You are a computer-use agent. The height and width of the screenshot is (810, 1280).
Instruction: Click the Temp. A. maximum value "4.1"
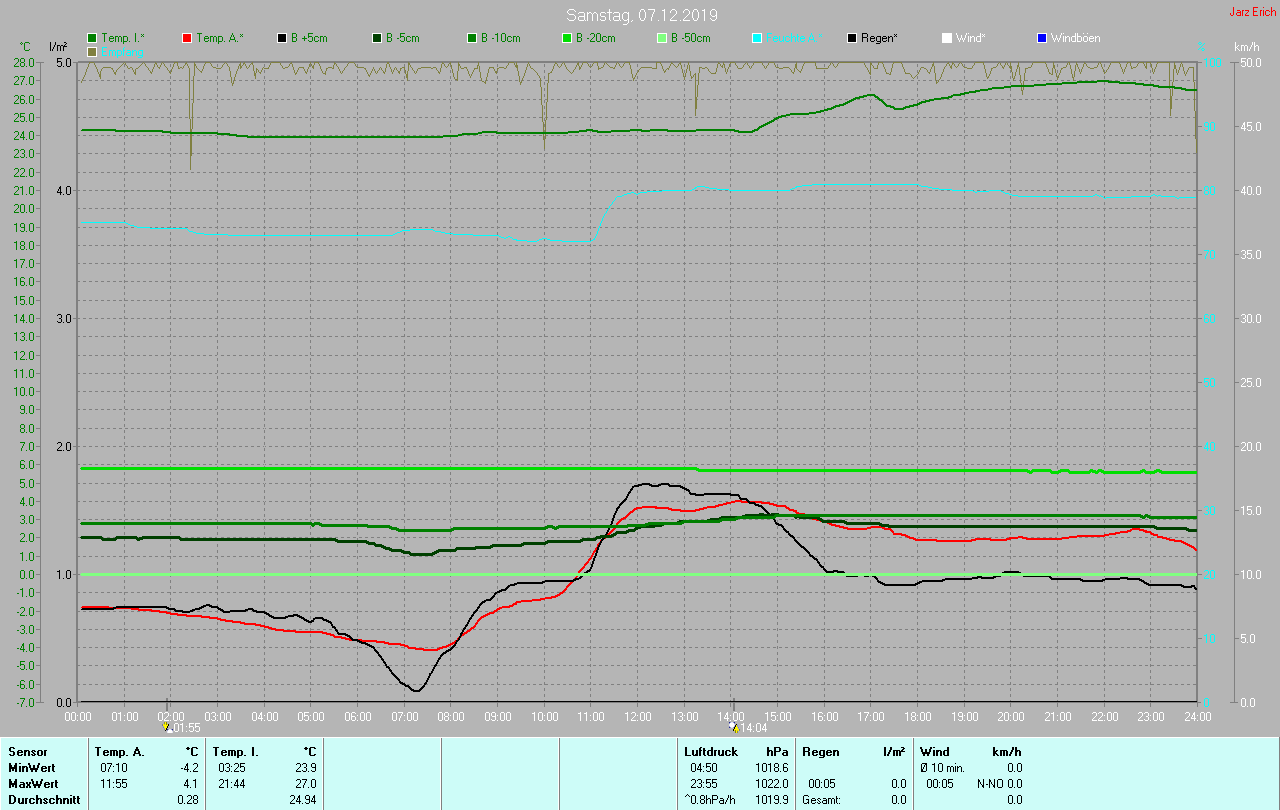coord(192,784)
